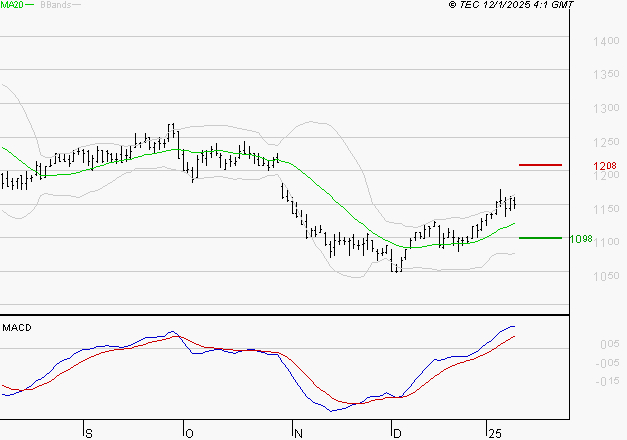The height and width of the screenshot is (440, 627).
Task: Click the O month marker on time axis
Action: pos(189,434)
